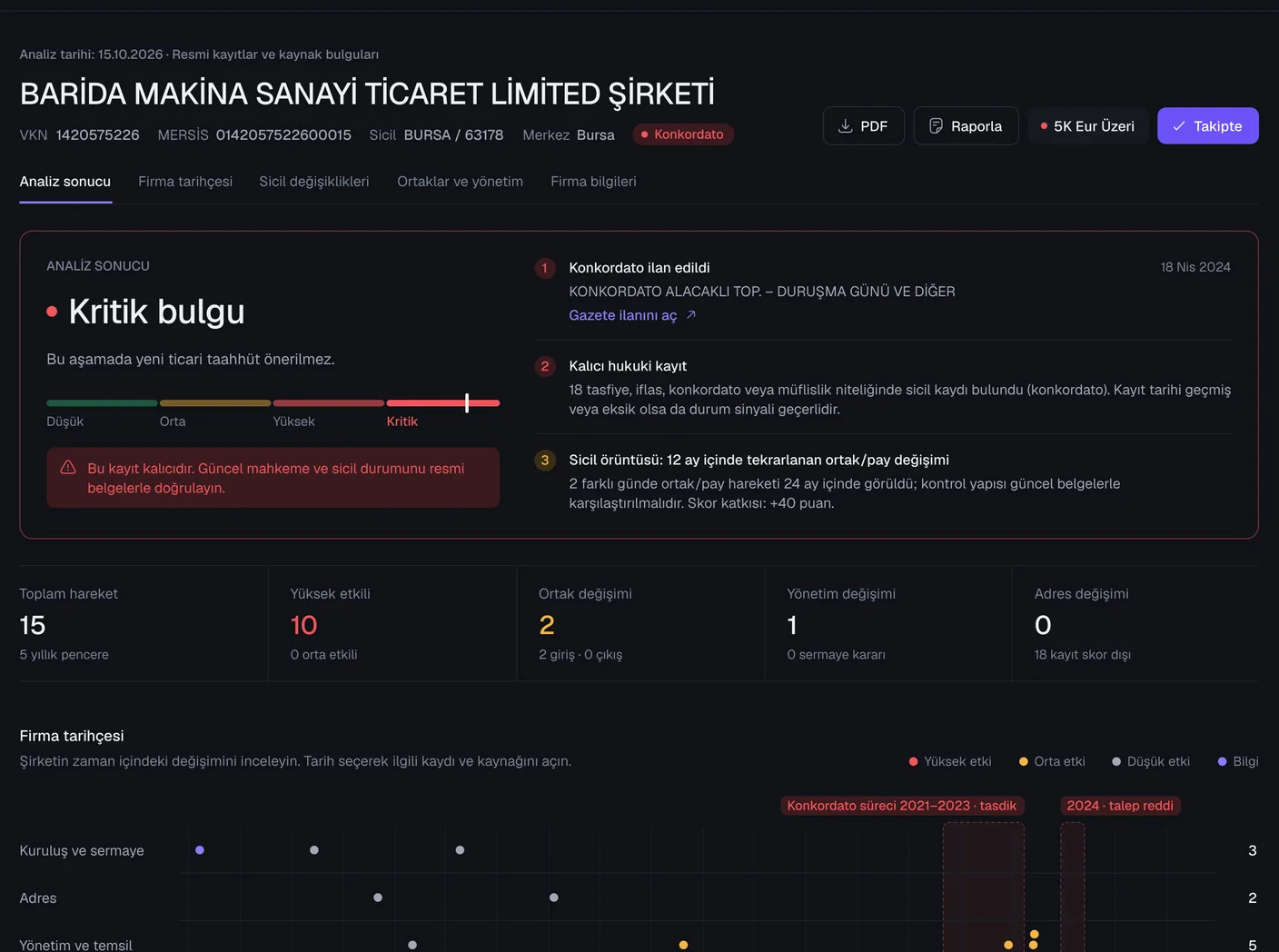The image size is (1279, 952).
Task: Click the VKN number 1420575226
Action: [98, 134]
